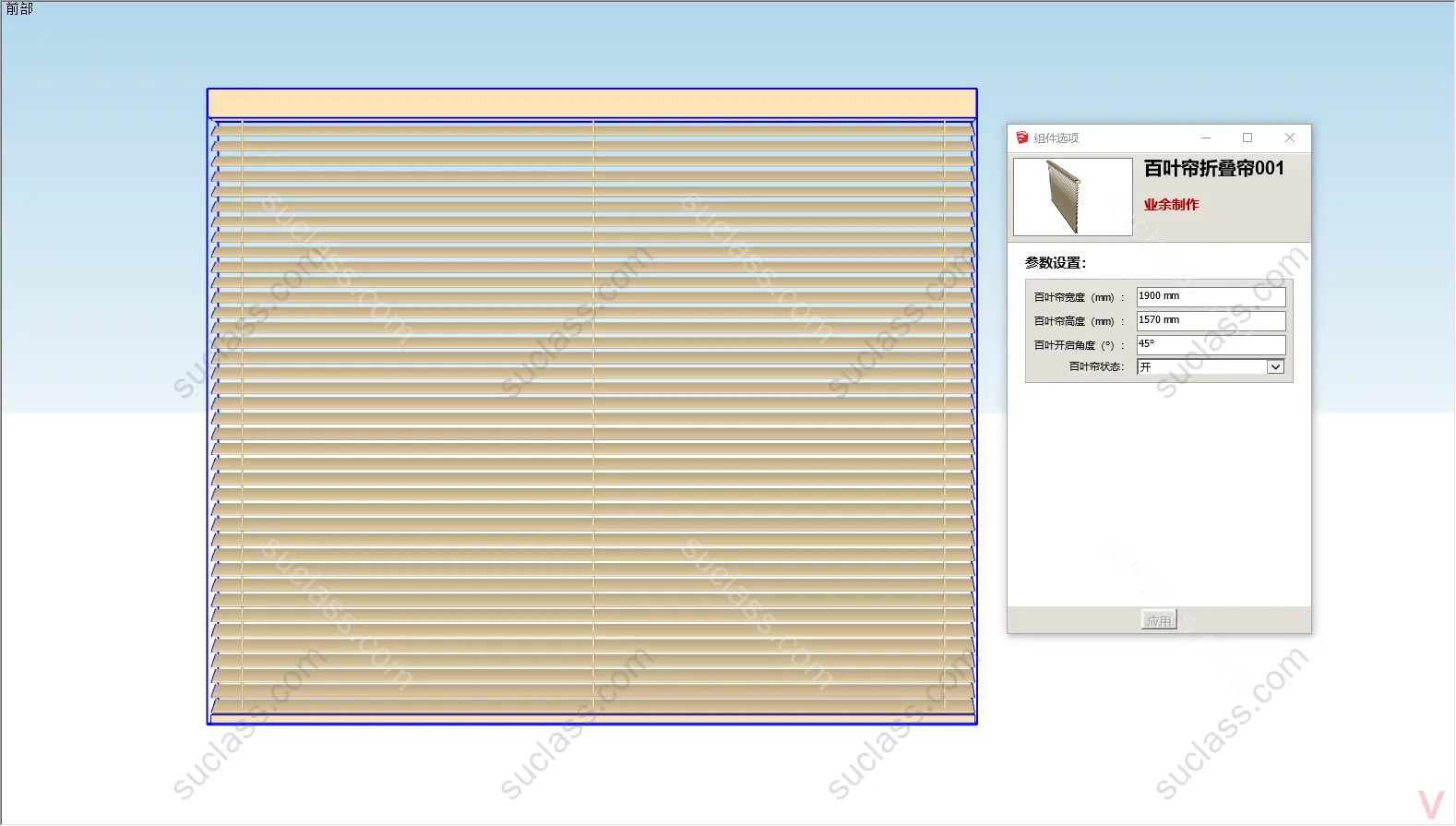Select the blind's bottom rail
The width and height of the screenshot is (1456, 826).
click(591, 718)
